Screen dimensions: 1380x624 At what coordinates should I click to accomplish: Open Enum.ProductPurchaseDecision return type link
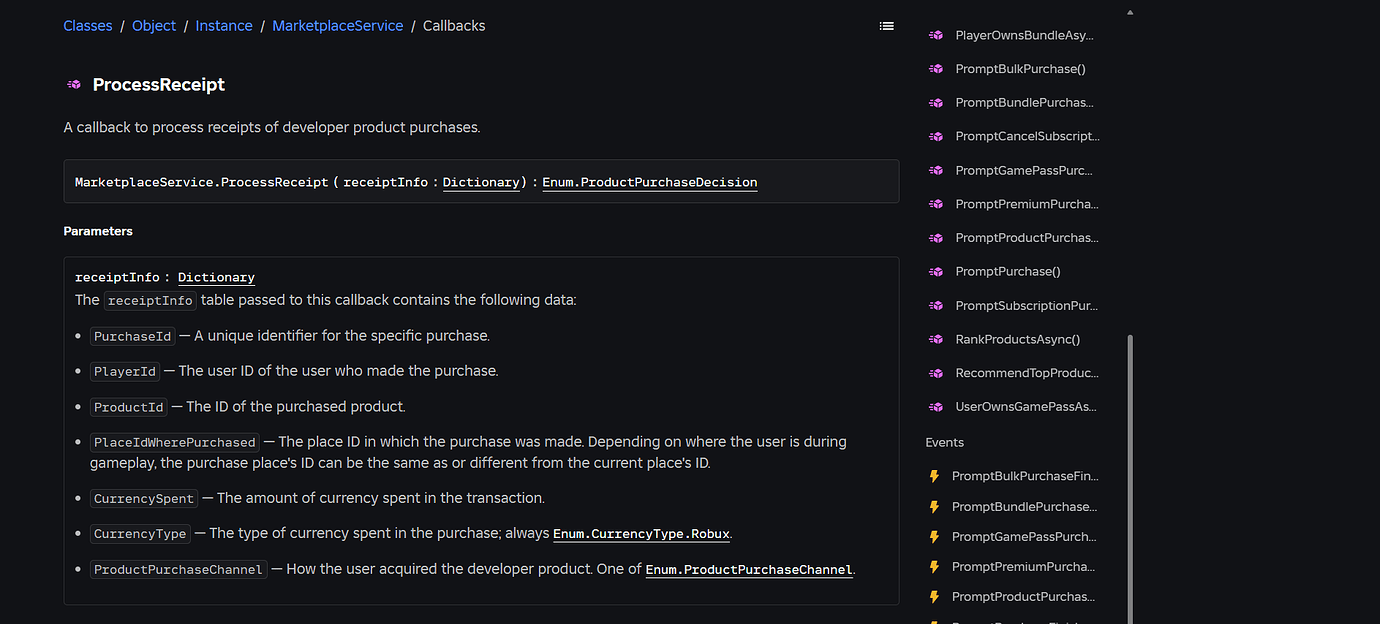(x=650, y=182)
